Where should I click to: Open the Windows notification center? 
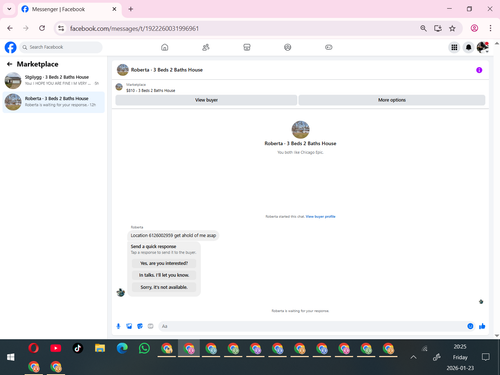pos(486,357)
